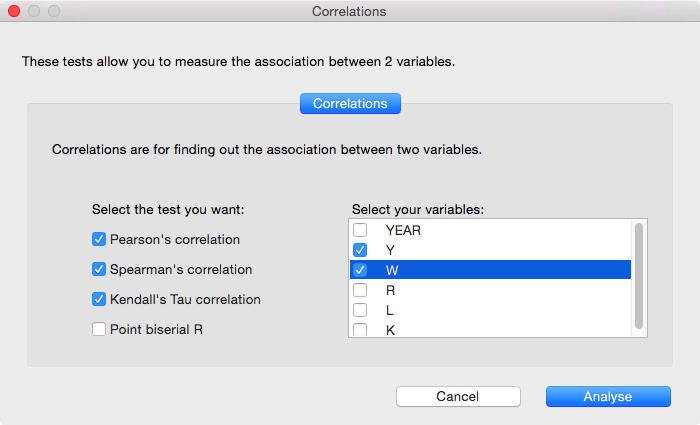Check the K variable checkbox
Viewport: 700px width, 425px height.
pos(360,329)
